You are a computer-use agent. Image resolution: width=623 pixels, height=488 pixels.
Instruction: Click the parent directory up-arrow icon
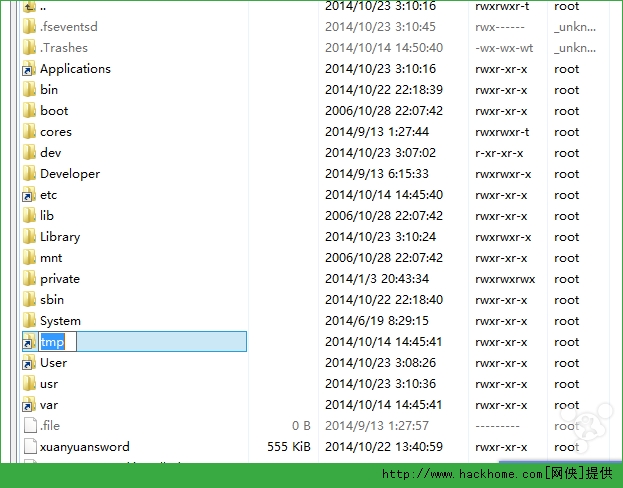click(x=29, y=6)
